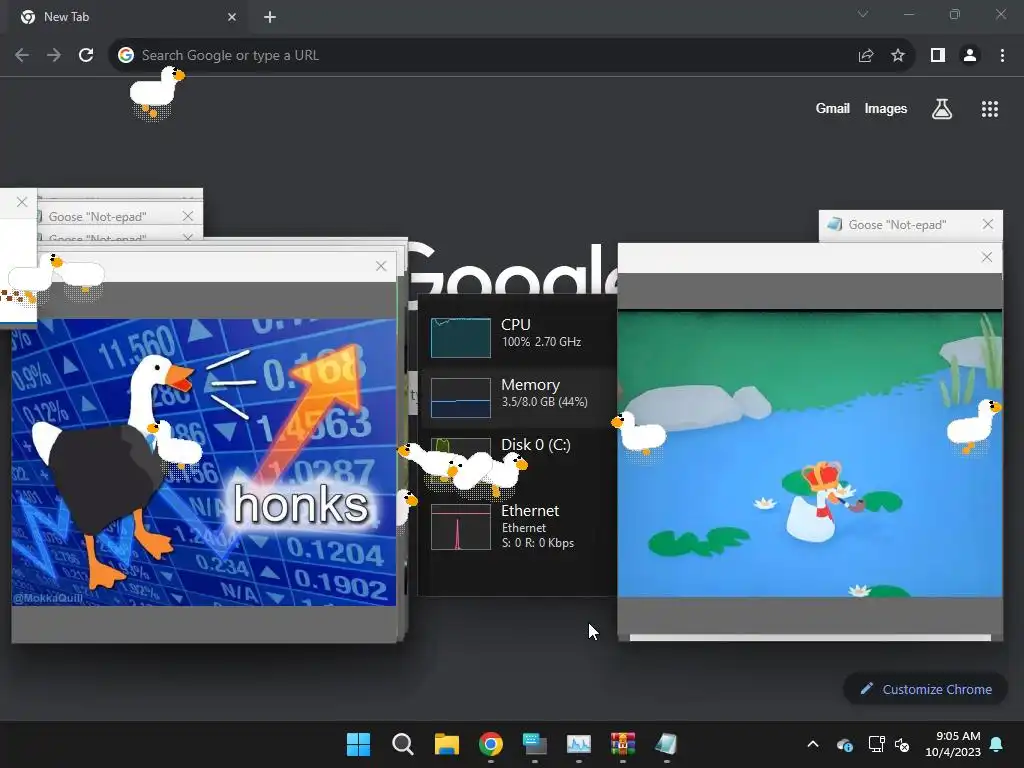
Task: Click the Chrome back arrow
Action: pos(22,56)
